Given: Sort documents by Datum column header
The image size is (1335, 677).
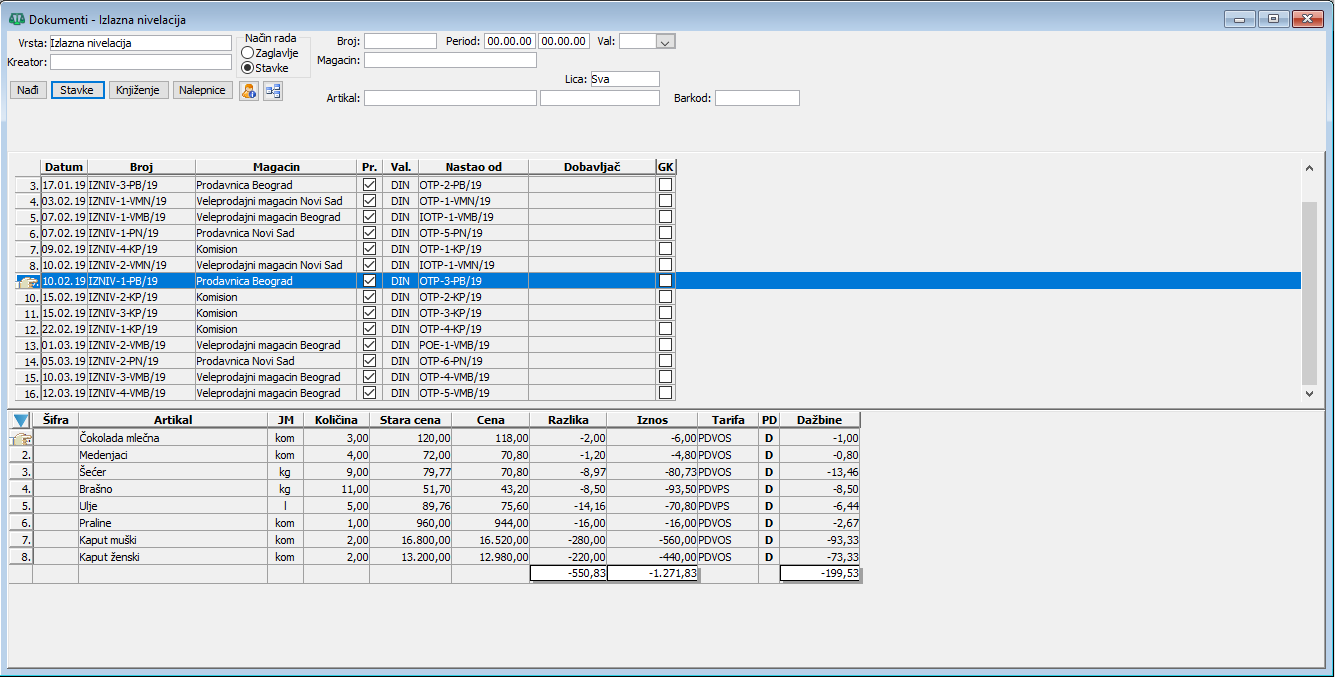Looking at the screenshot, I should [x=64, y=167].
